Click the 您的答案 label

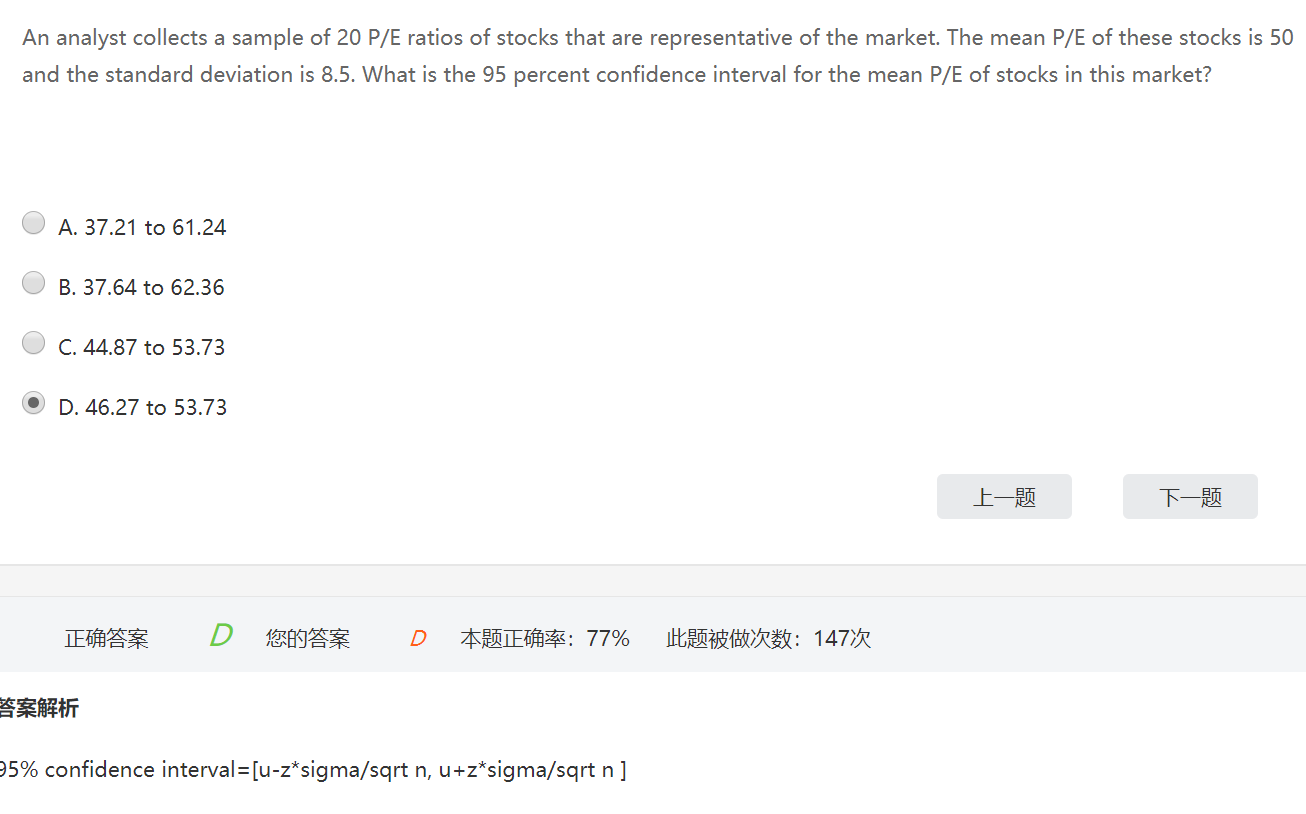[308, 639]
